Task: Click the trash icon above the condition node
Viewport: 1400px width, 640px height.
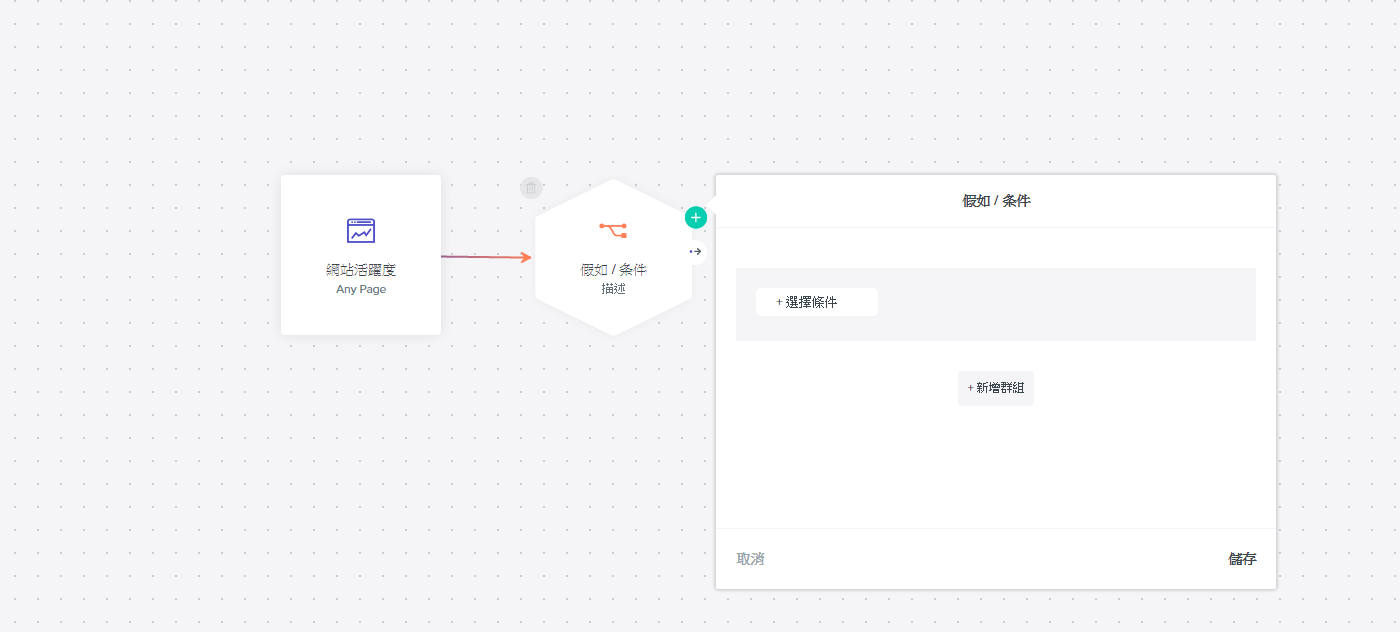Action: (x=531, y=187)
